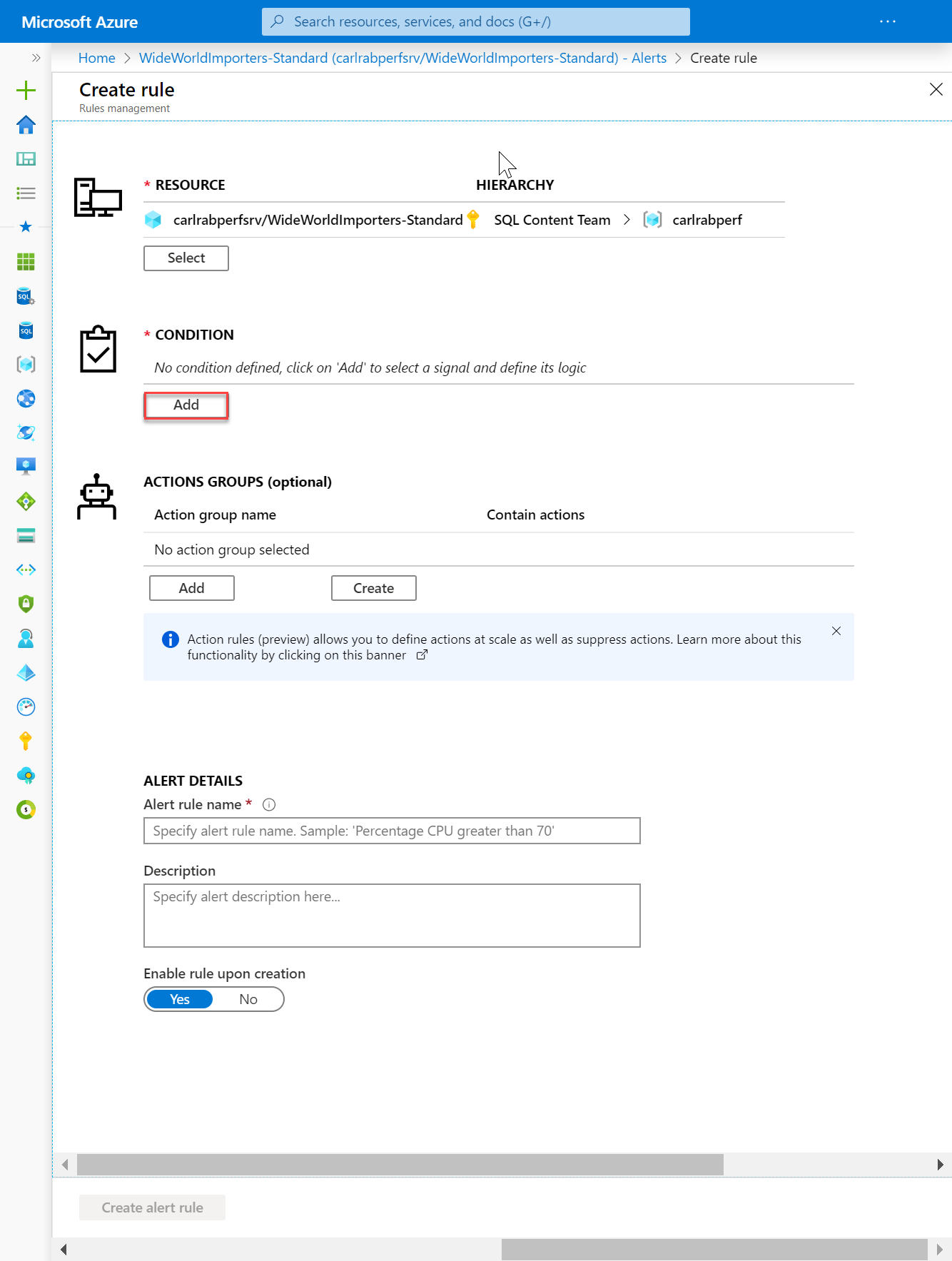
Task: Click Add under CONDITION
Action: [186, 405]
